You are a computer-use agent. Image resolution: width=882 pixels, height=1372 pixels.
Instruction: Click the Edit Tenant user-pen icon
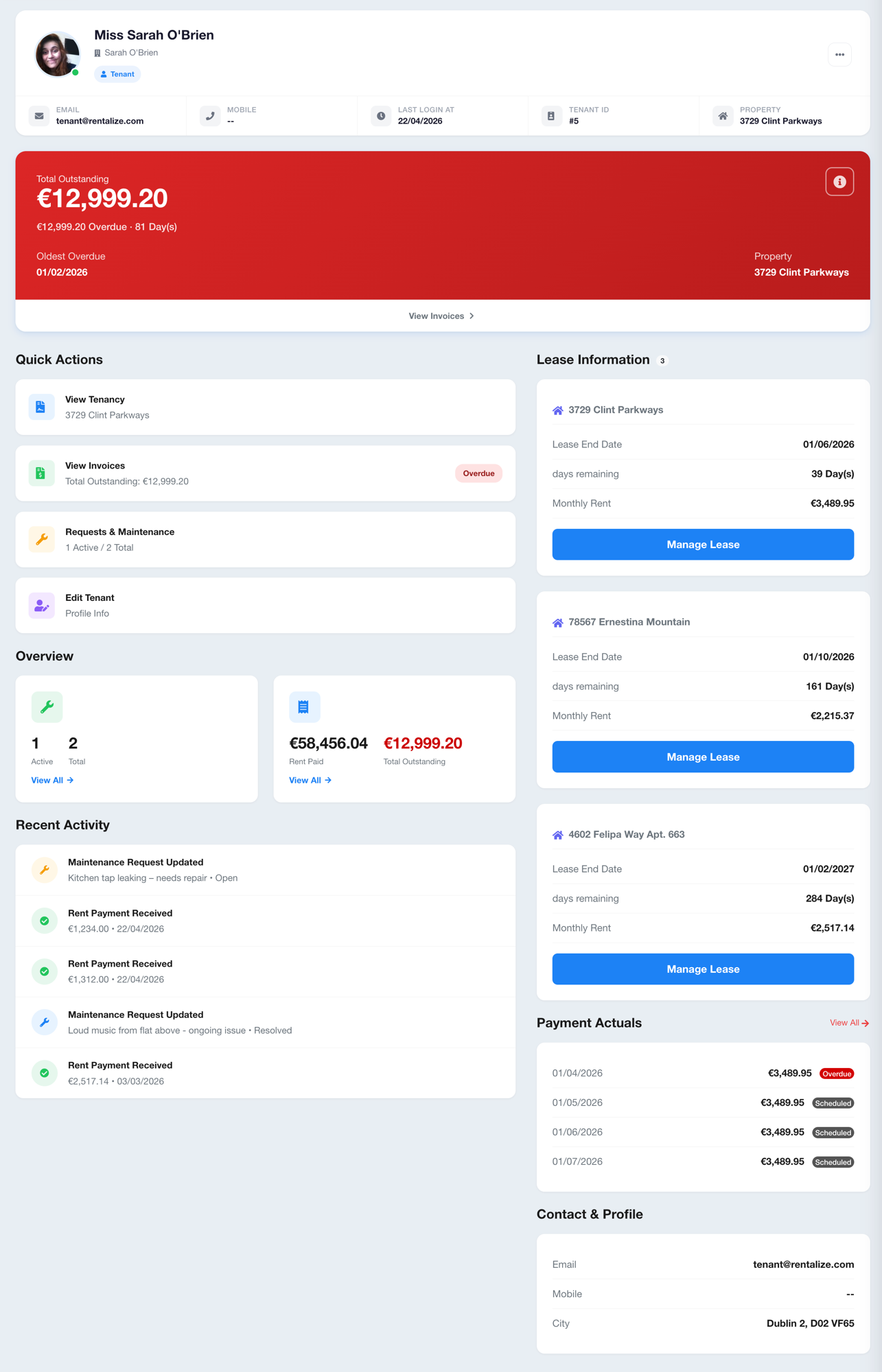pos(41,606)
